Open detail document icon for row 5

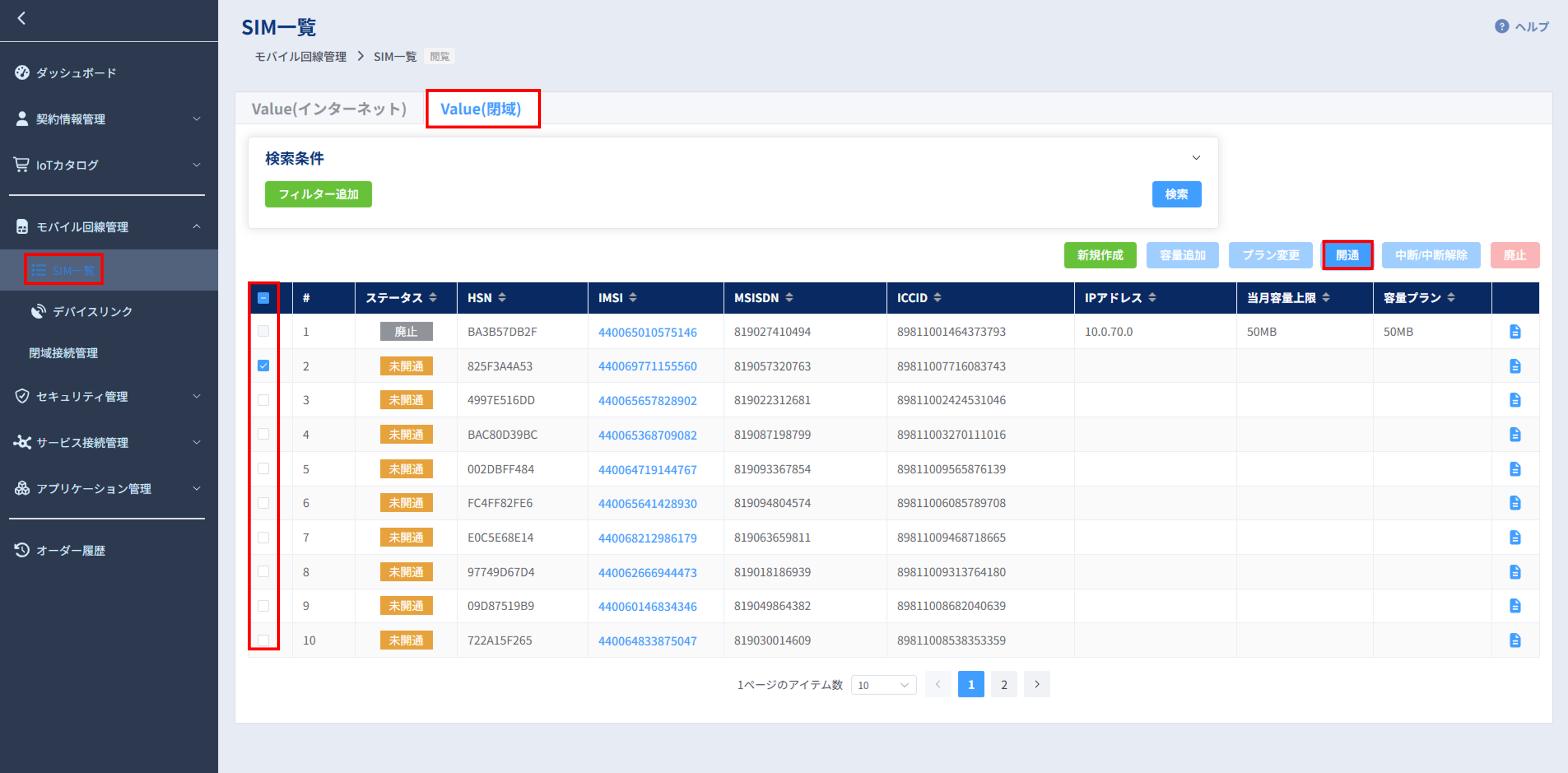(x=1514, y=469)
